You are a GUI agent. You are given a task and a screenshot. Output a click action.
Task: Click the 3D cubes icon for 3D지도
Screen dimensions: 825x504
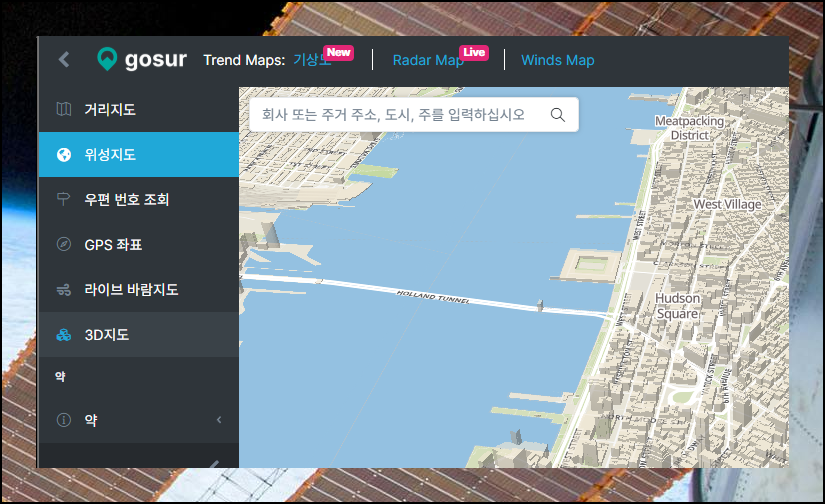64,335
